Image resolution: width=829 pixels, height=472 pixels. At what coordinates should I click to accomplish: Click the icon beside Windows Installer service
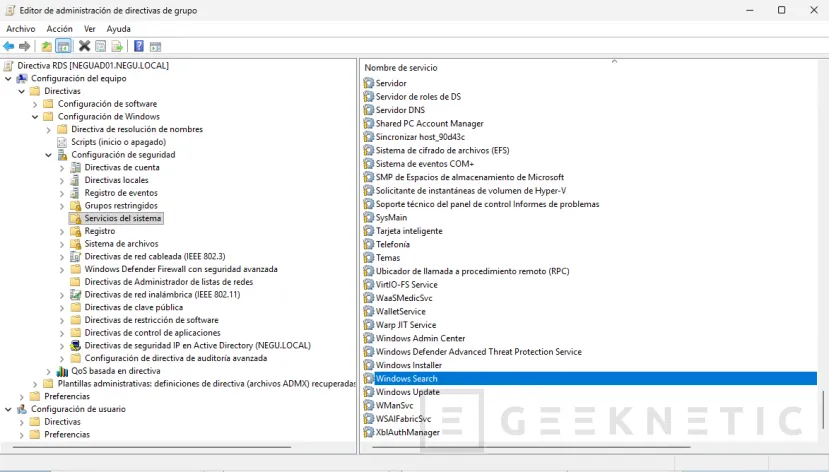(x=369, y=365)
